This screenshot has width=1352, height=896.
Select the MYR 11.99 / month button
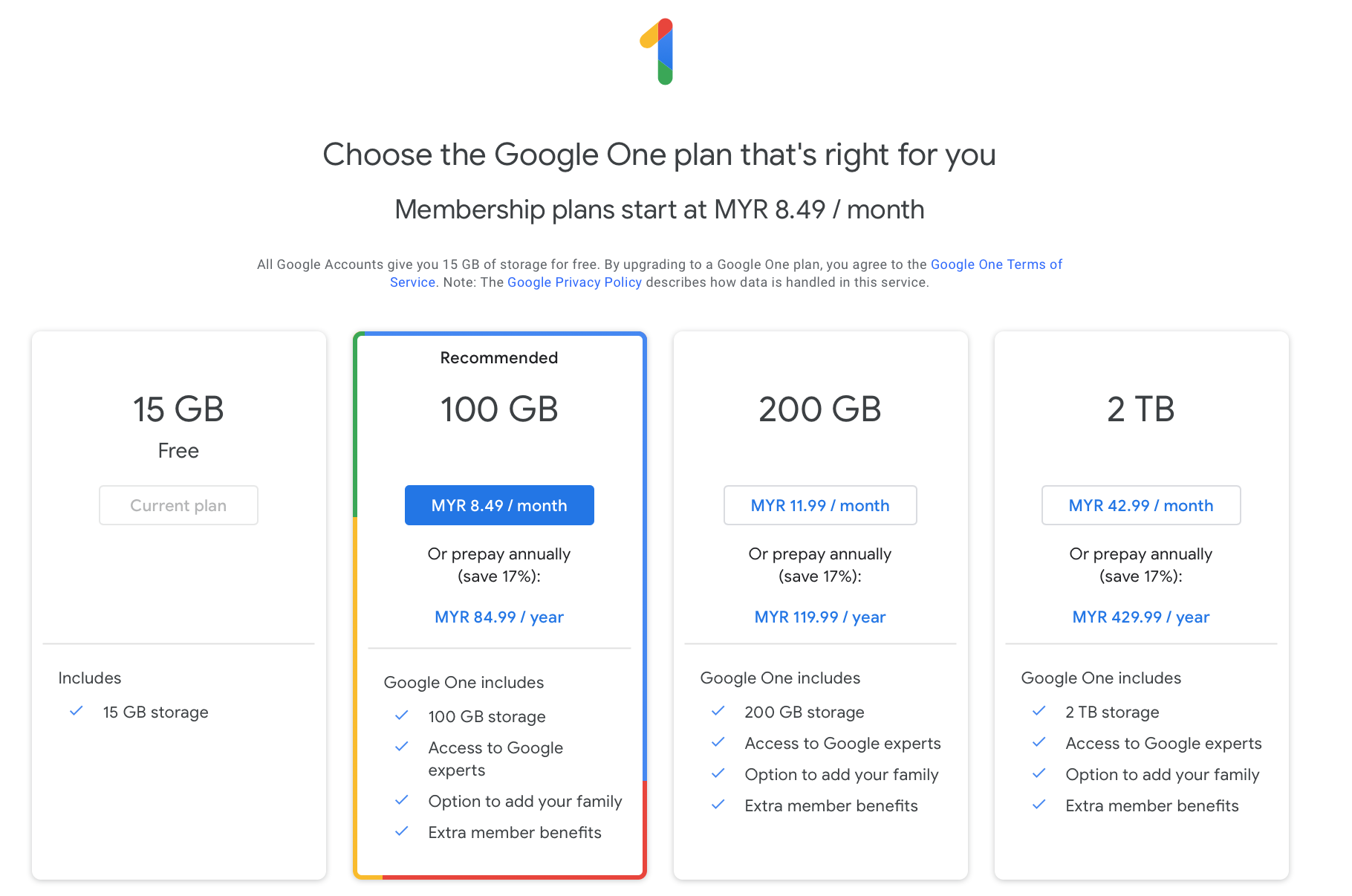coord(820,505)
